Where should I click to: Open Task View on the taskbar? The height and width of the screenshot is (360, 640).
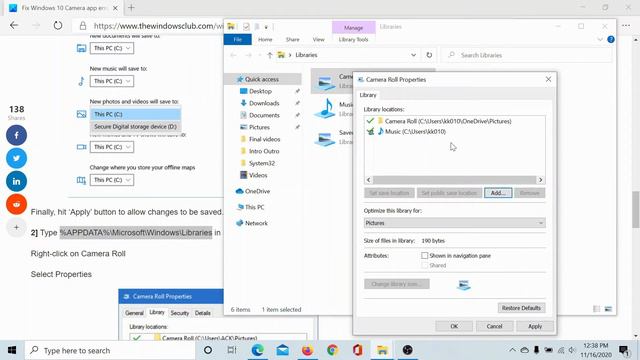point(232,350)
